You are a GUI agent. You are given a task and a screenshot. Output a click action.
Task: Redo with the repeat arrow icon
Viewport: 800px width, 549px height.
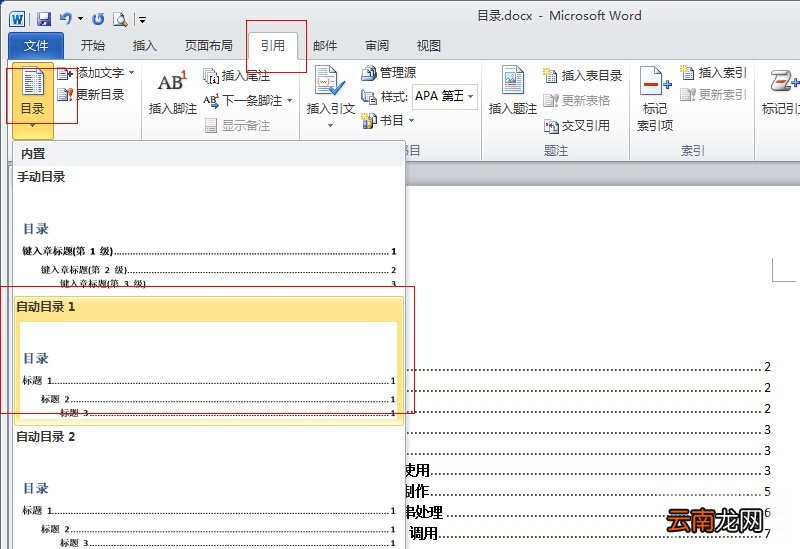(98, 19)
